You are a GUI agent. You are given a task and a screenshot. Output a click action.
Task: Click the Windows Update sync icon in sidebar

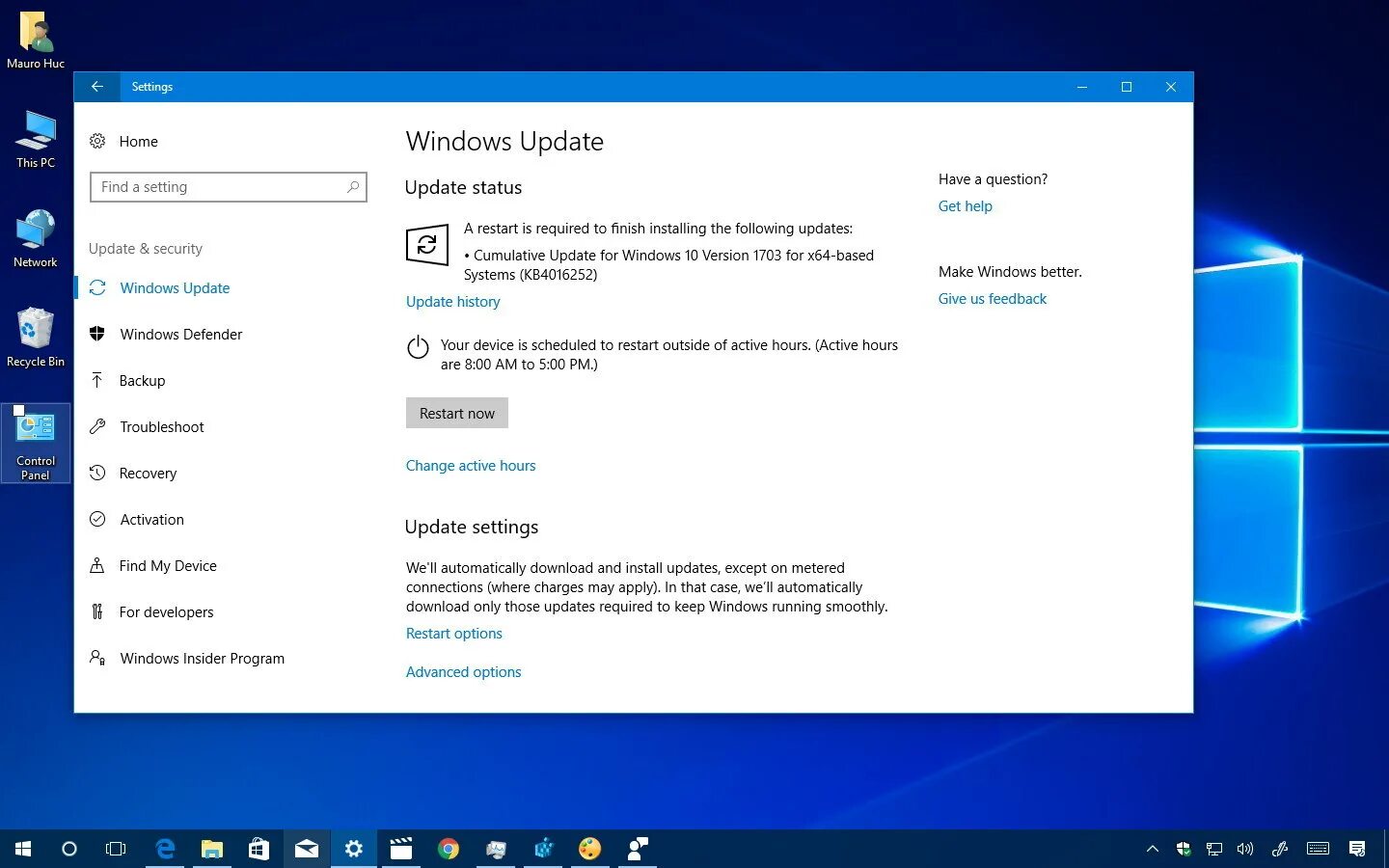pos(97,288)
